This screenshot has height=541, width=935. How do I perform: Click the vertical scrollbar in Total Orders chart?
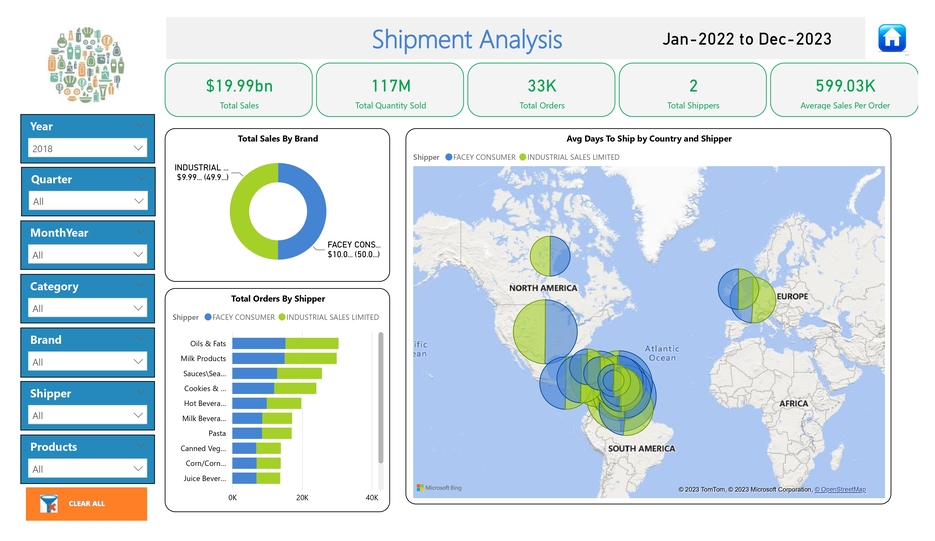[x=380, y=400]
